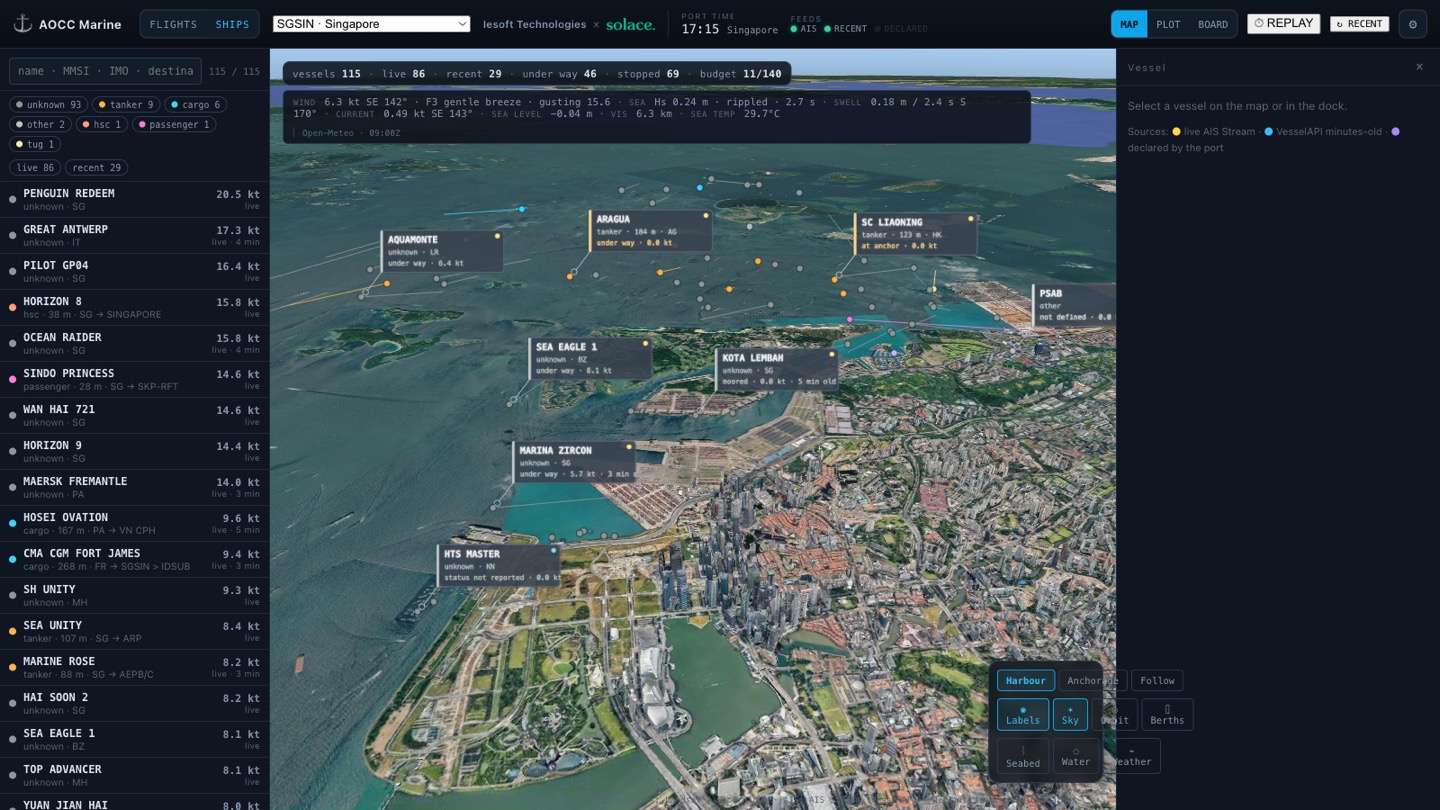Select PILOT GP04 in vessel list
The image size is (1440, 810).
pos(135,272)
